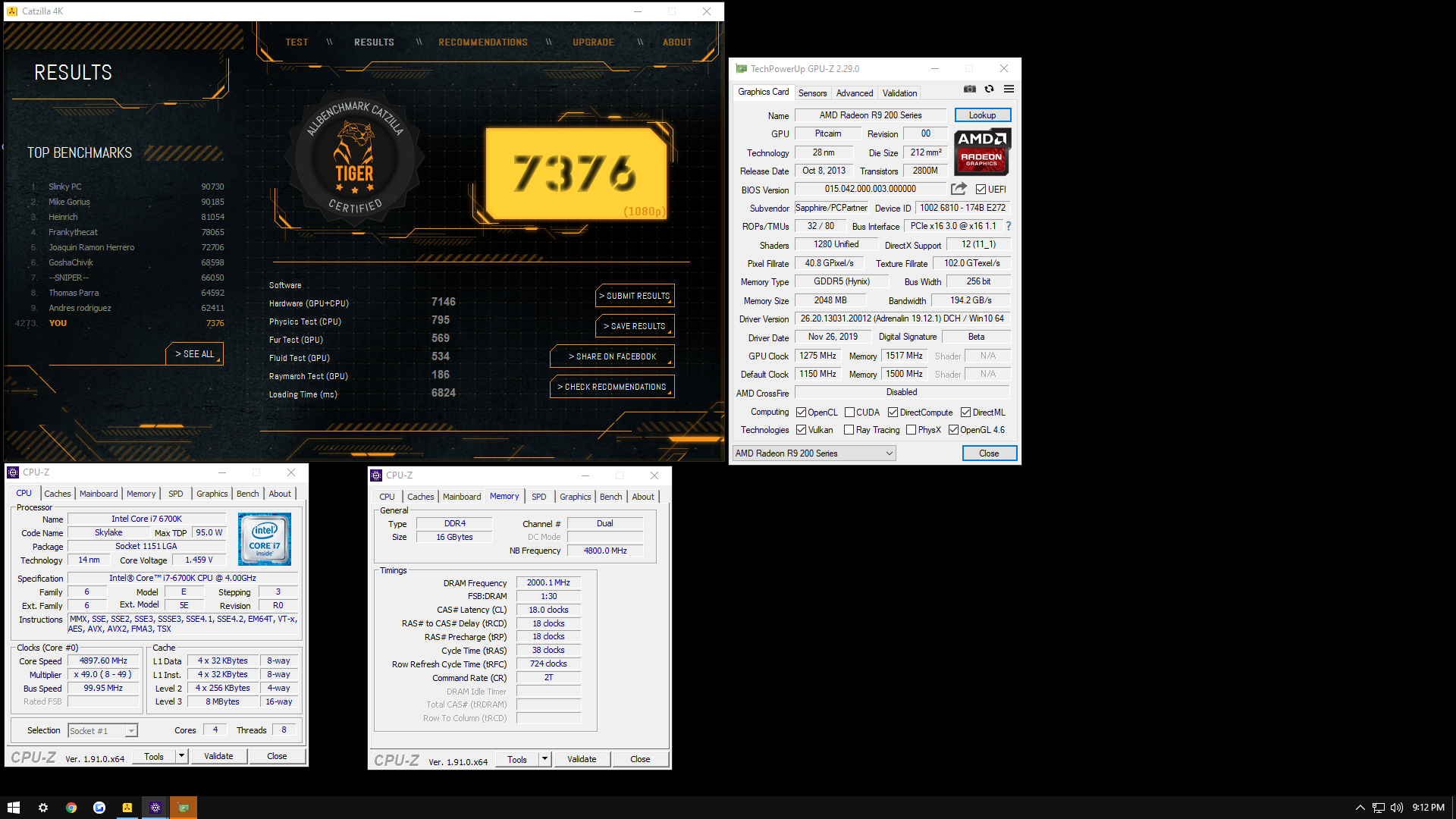Click Save Results button
This screenshot has width=1456, height=819.
(x=635, y=326)
